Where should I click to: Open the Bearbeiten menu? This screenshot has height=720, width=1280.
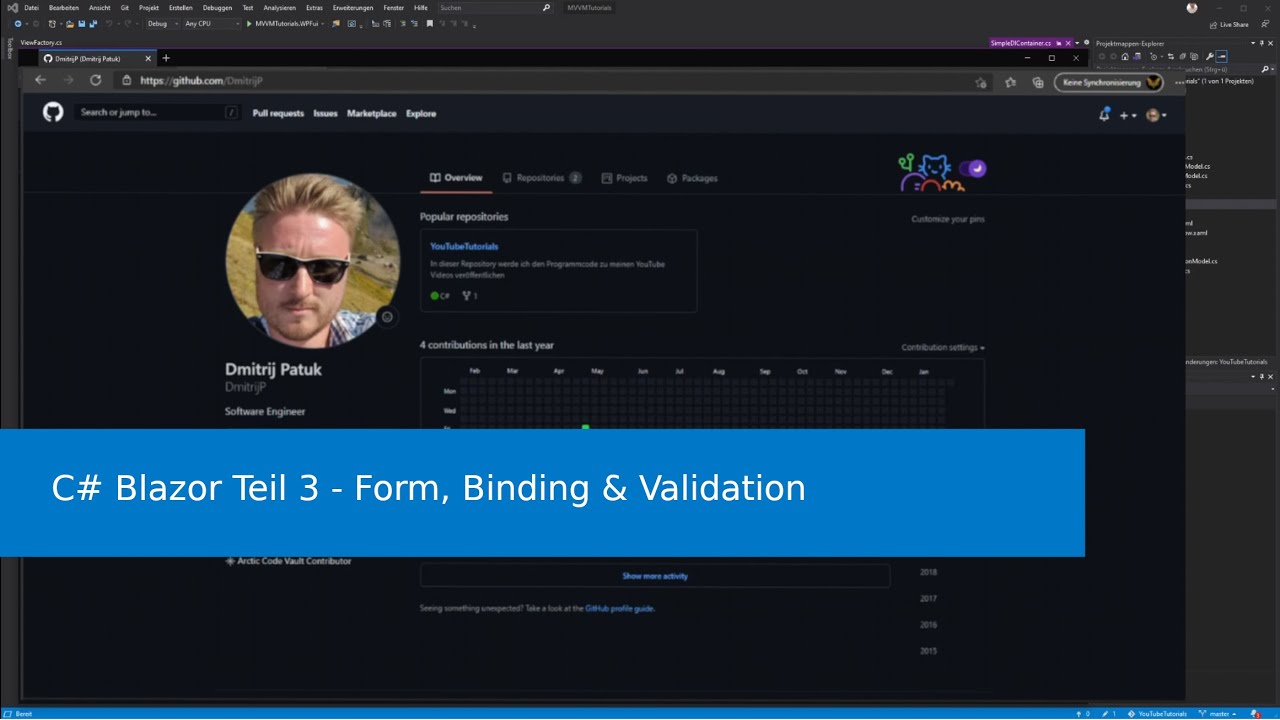64,8
